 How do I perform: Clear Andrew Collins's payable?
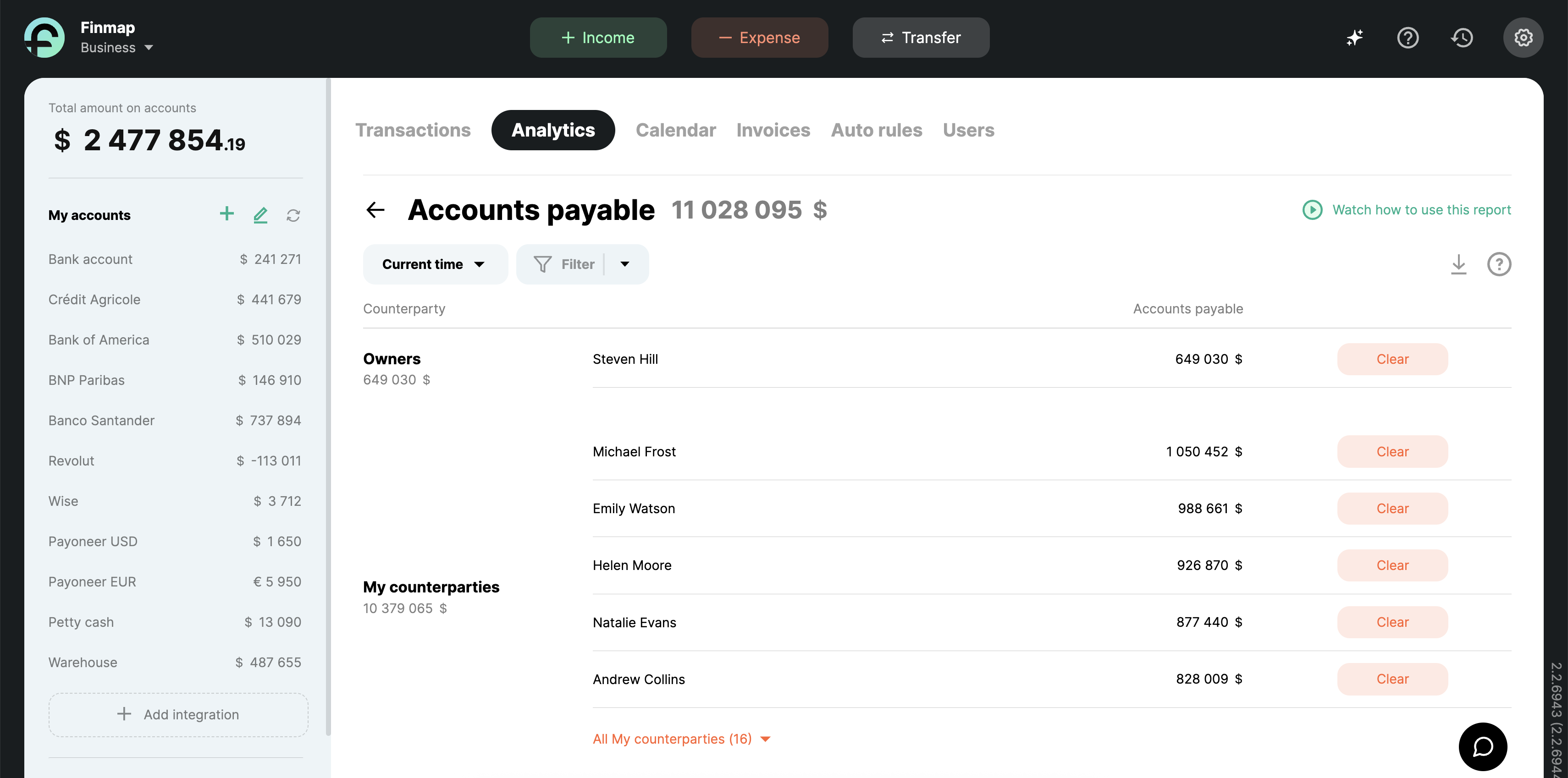(x=1392, y=679)
